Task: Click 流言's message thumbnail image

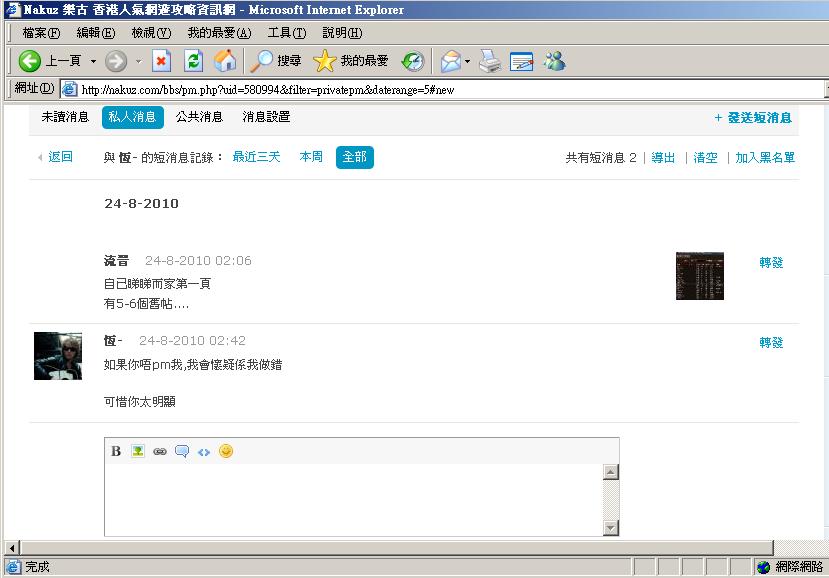Action: tap(699, 276)
